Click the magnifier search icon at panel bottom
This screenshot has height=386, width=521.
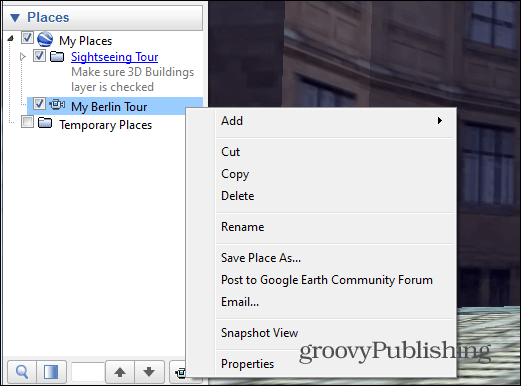22,372
